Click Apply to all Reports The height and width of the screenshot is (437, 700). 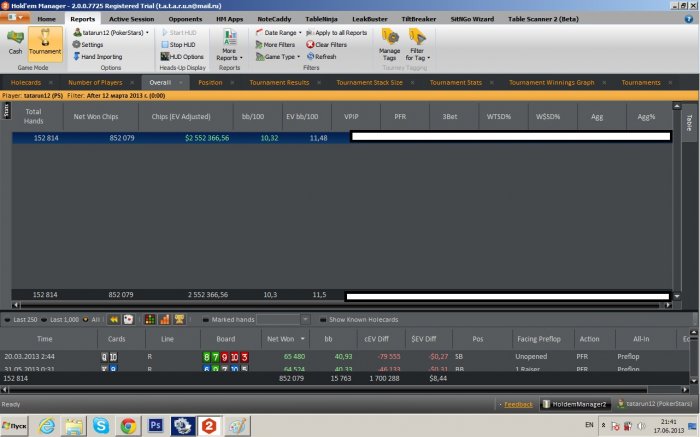click(x=337, y=33)
